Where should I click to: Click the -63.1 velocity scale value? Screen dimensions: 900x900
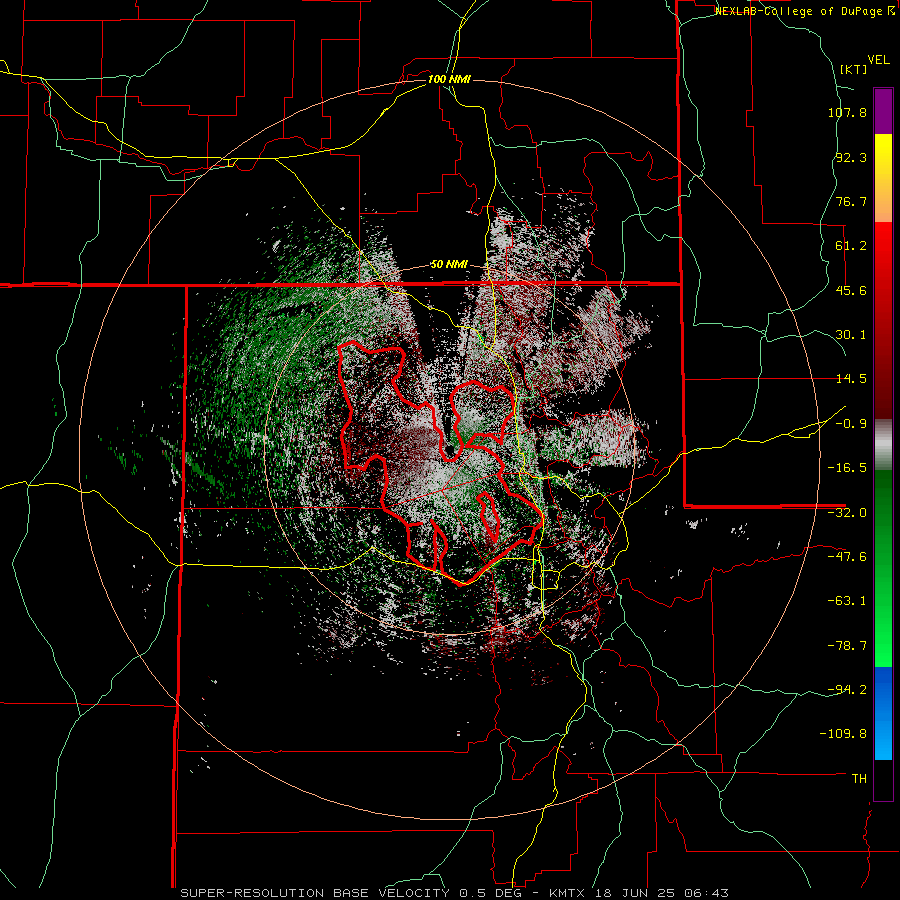(847, 601)
